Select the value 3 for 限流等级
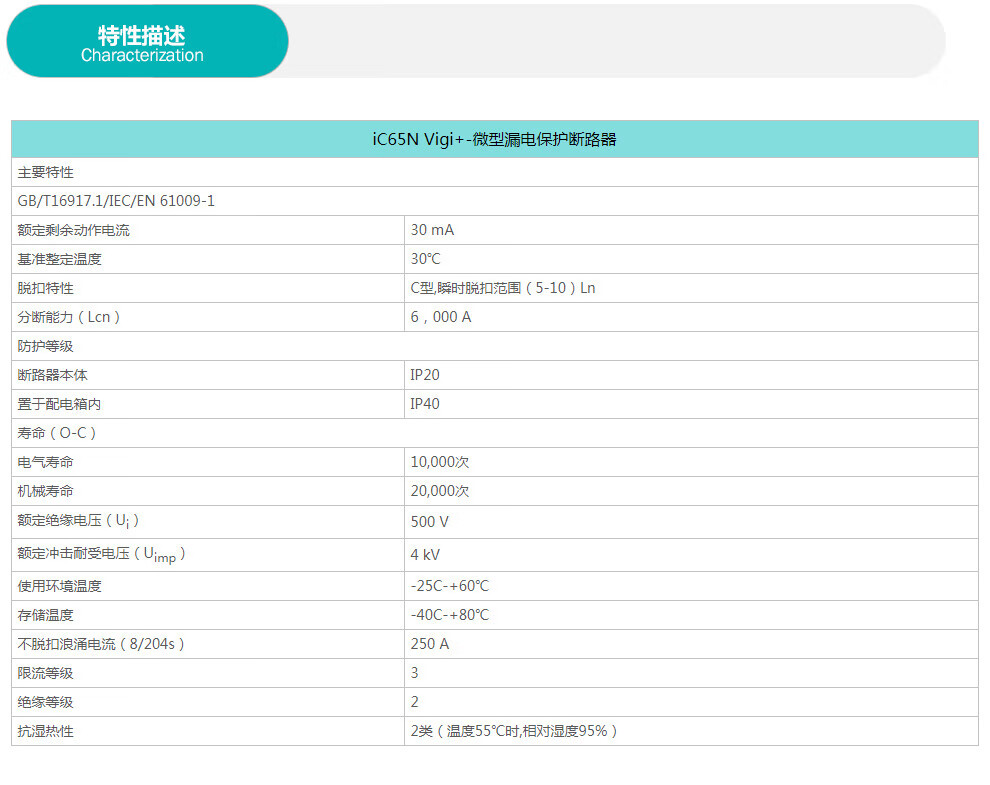 (x=414, y=673)
